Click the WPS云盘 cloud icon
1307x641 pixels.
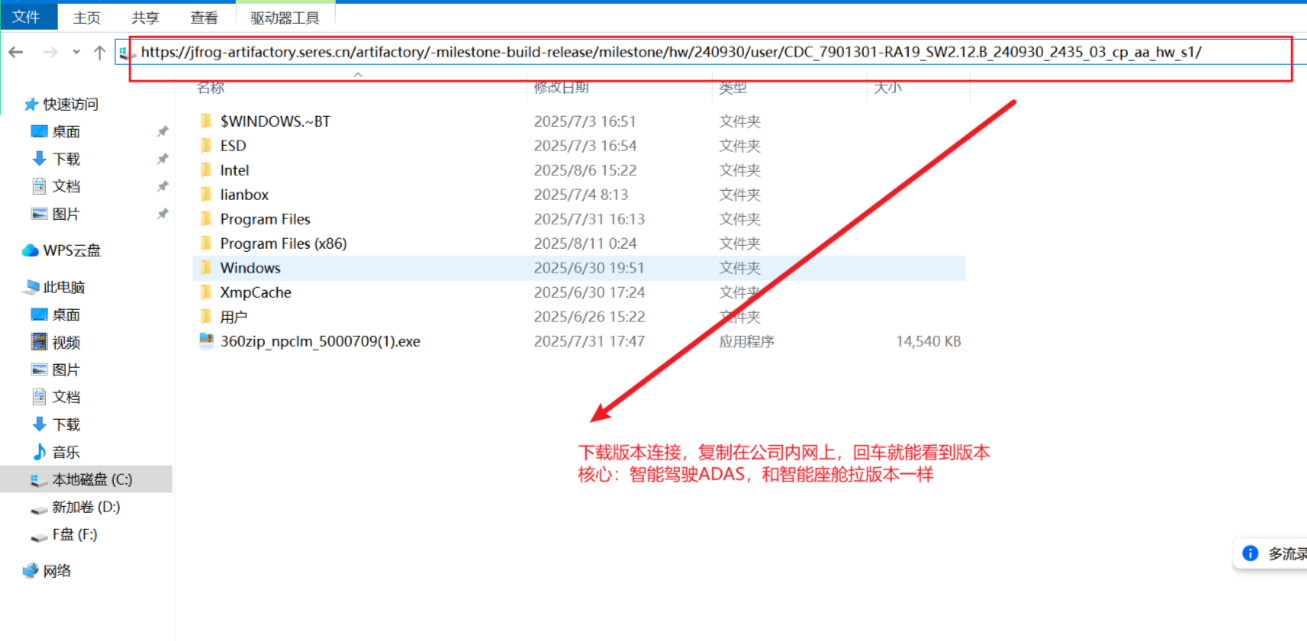pyautogui.click(x=30, y=250)
